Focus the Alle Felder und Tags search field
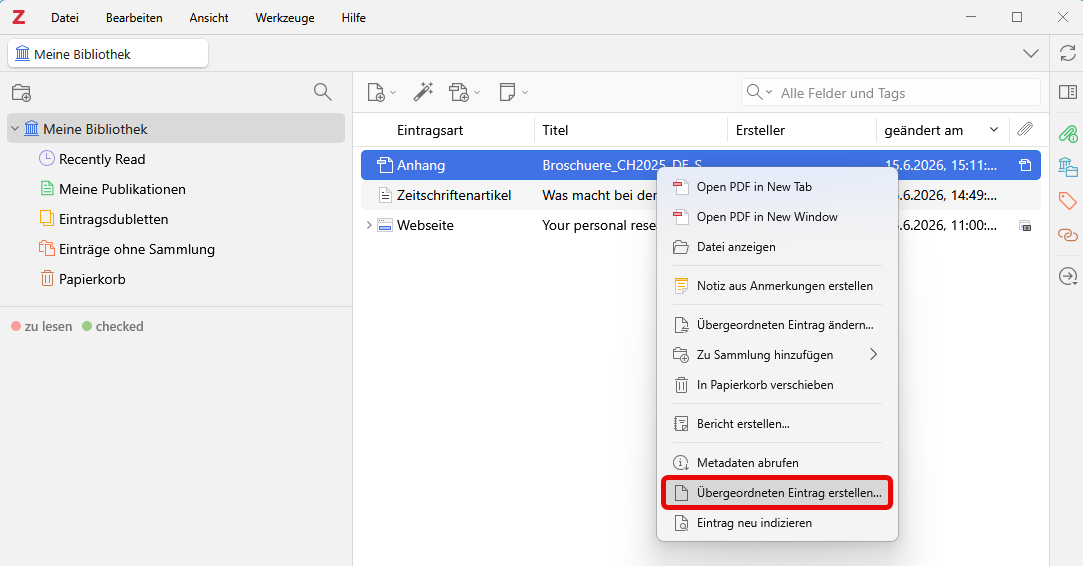 908,93
